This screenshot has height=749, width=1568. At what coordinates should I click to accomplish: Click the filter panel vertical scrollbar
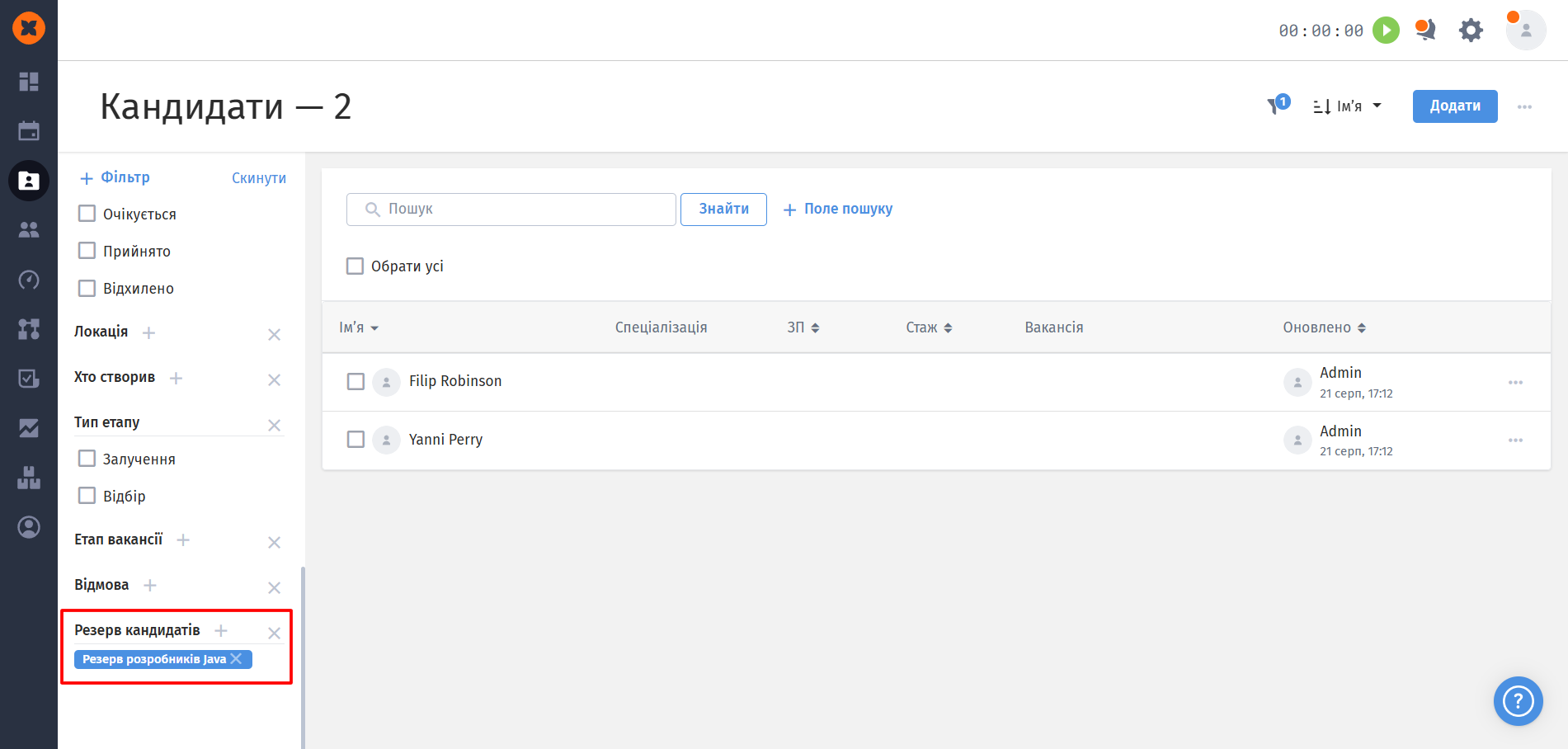(x=303, y=657)
